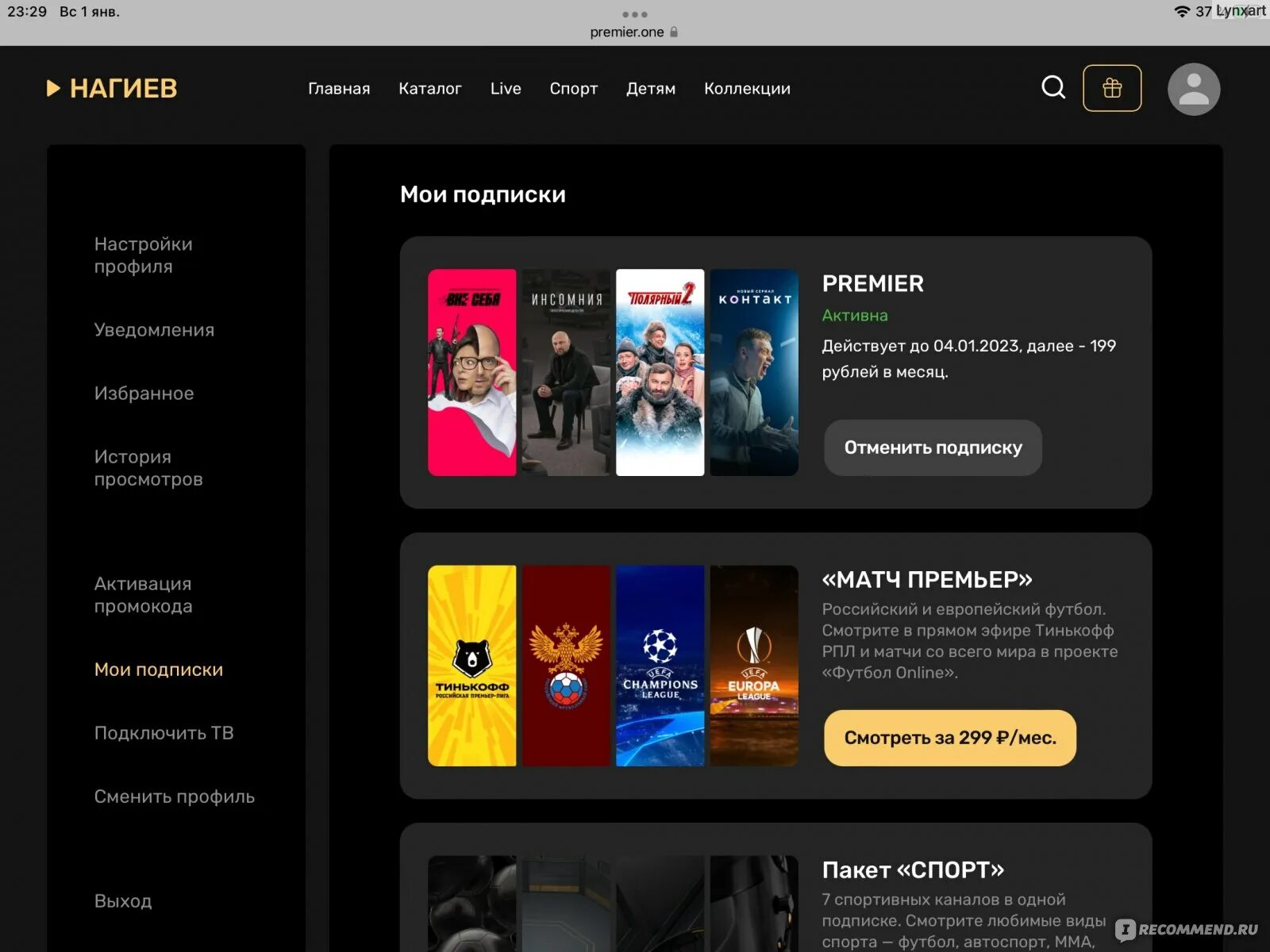Open the search magnifier icon
The width and height of the screenshot is (1270, 952).
tap(1053, 87)
